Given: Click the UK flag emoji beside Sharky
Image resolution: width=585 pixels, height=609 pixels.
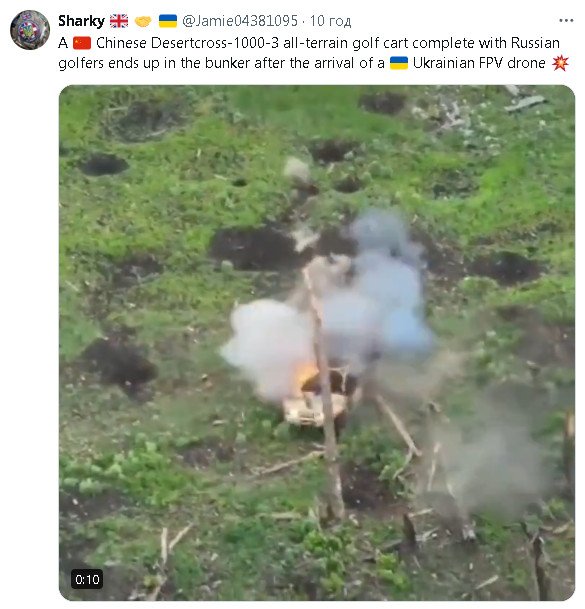Looking at the screenshot, I should click(119, 21).
